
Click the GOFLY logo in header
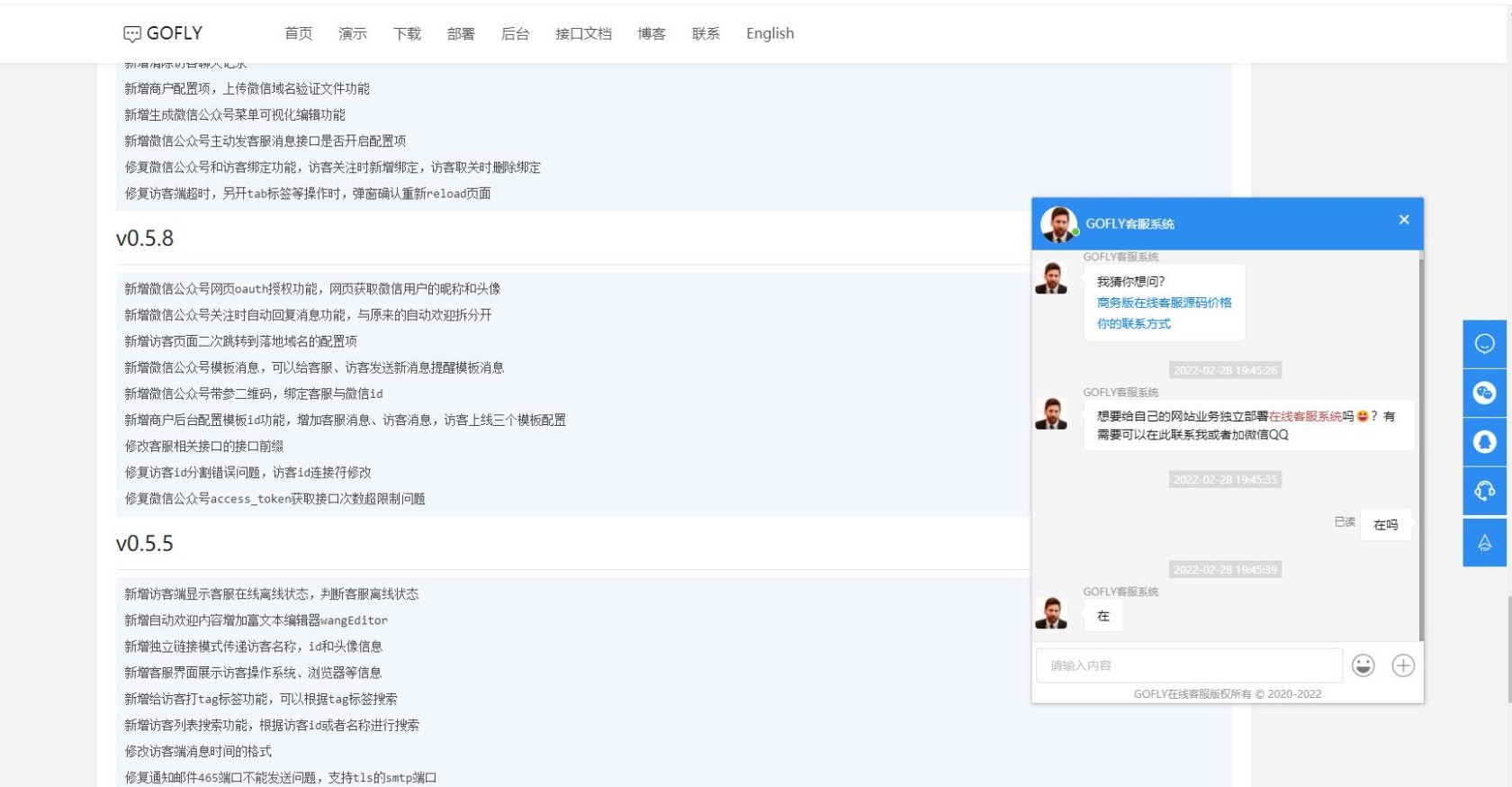click(x=163, y=33)
